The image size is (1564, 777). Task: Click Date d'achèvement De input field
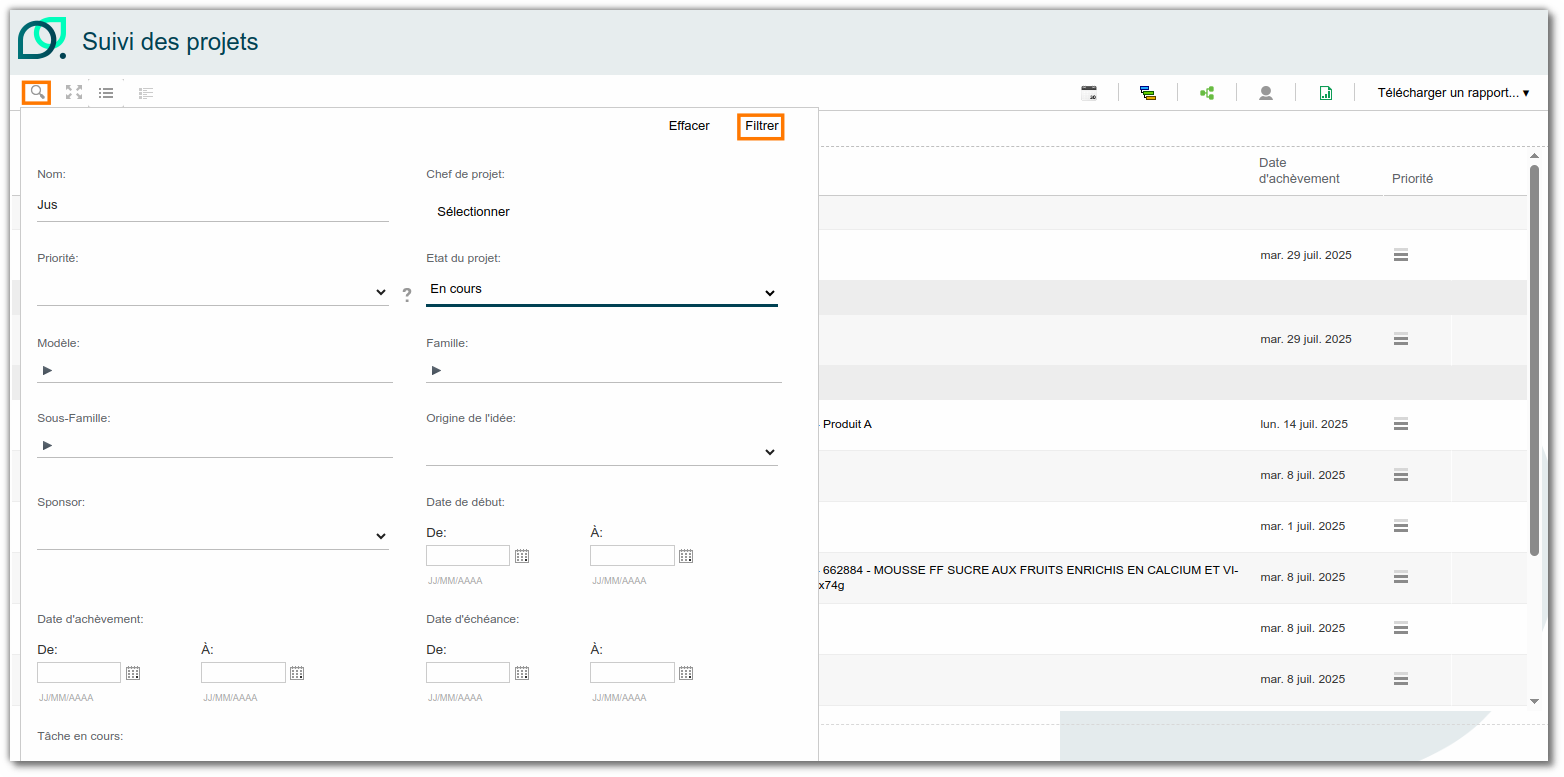(79, 673)
